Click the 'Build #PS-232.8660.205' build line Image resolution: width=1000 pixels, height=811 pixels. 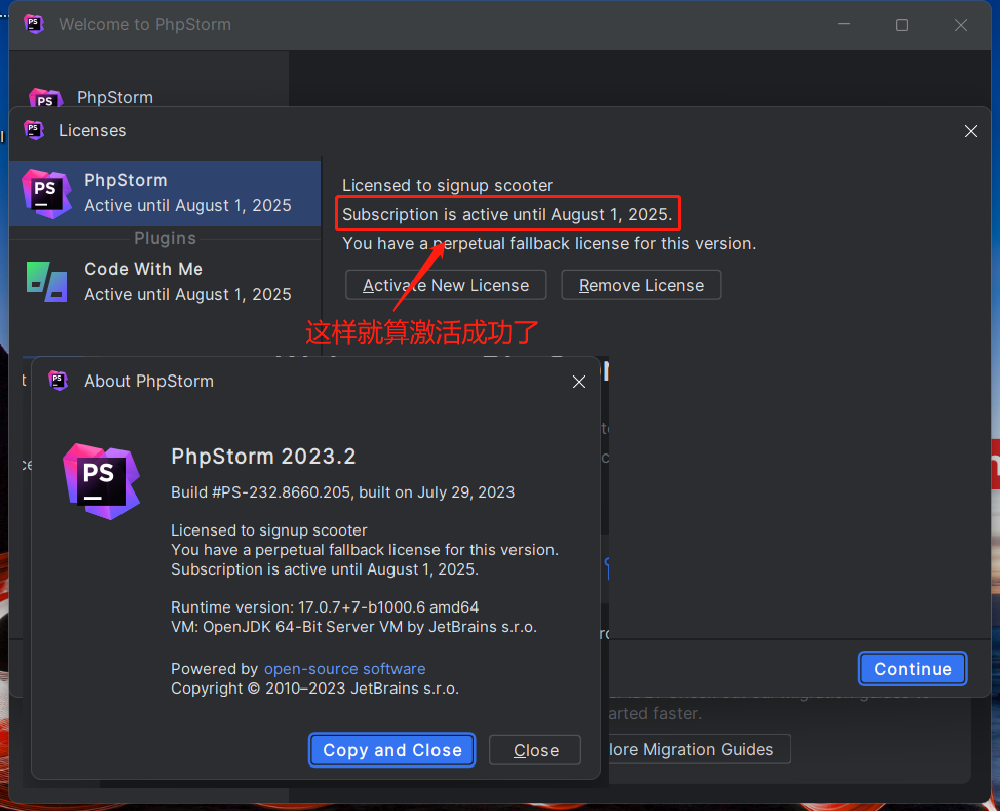coord(343,492)
